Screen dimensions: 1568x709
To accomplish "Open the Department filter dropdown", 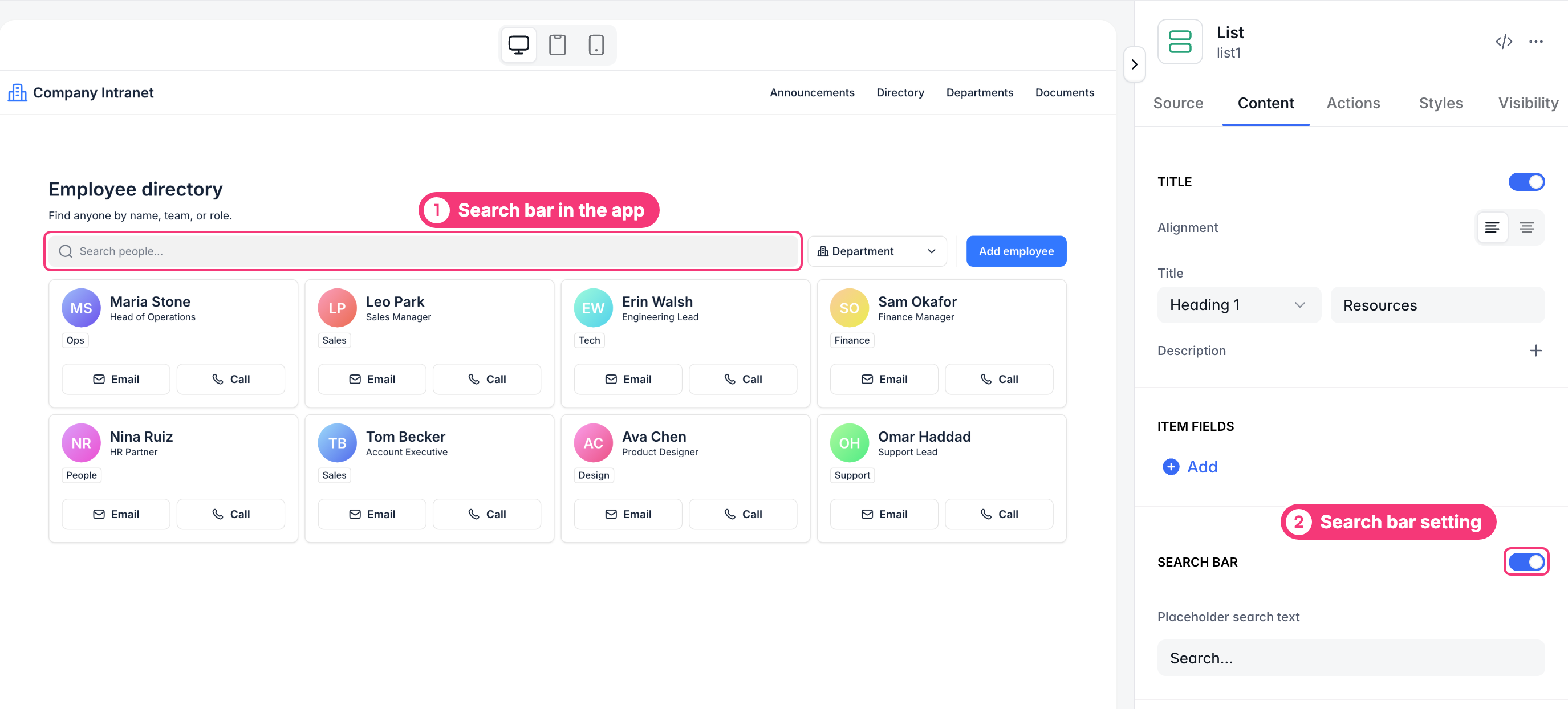I will [x=876, y=251].
